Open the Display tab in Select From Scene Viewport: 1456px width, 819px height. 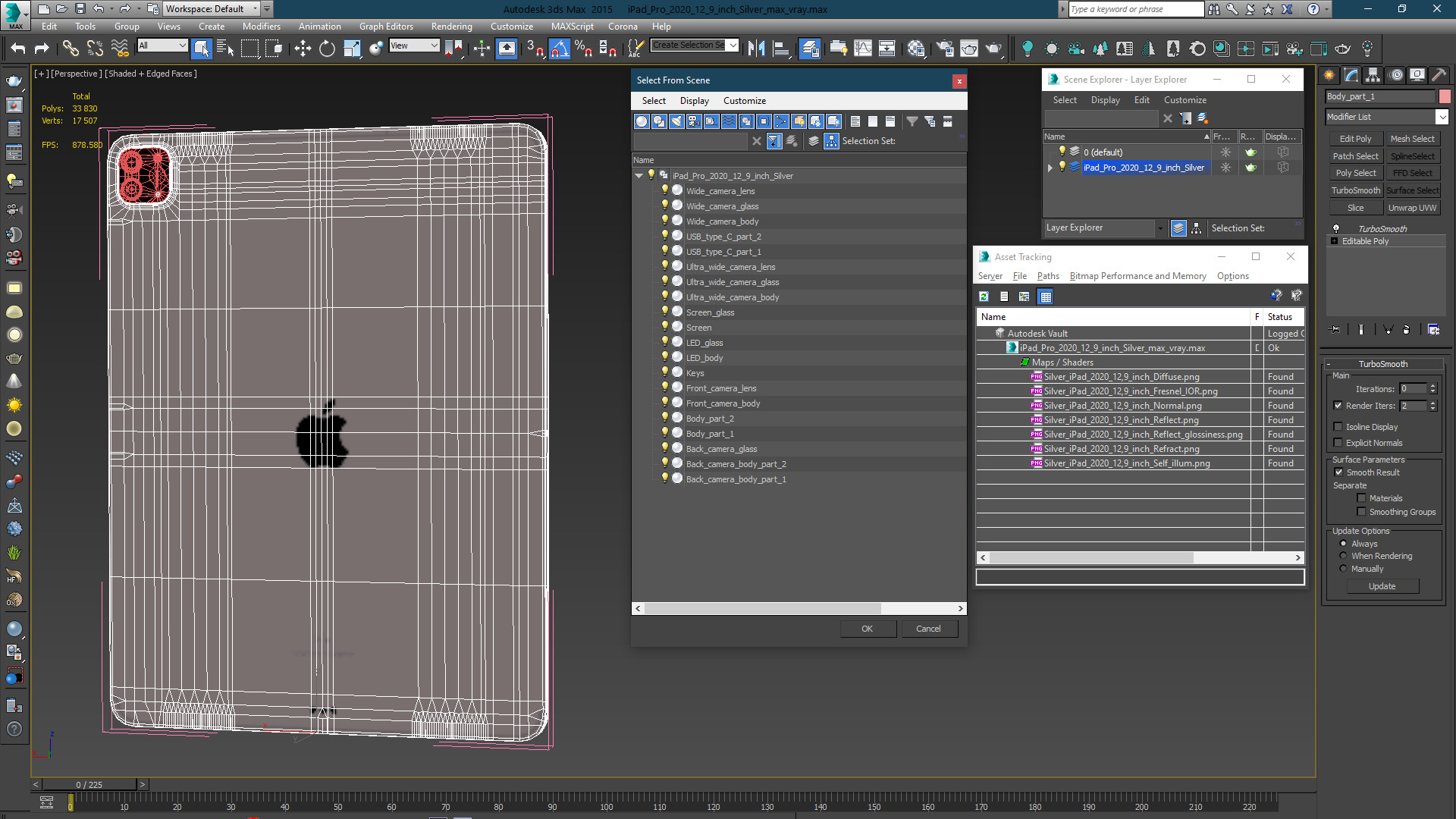pos(693,100)
